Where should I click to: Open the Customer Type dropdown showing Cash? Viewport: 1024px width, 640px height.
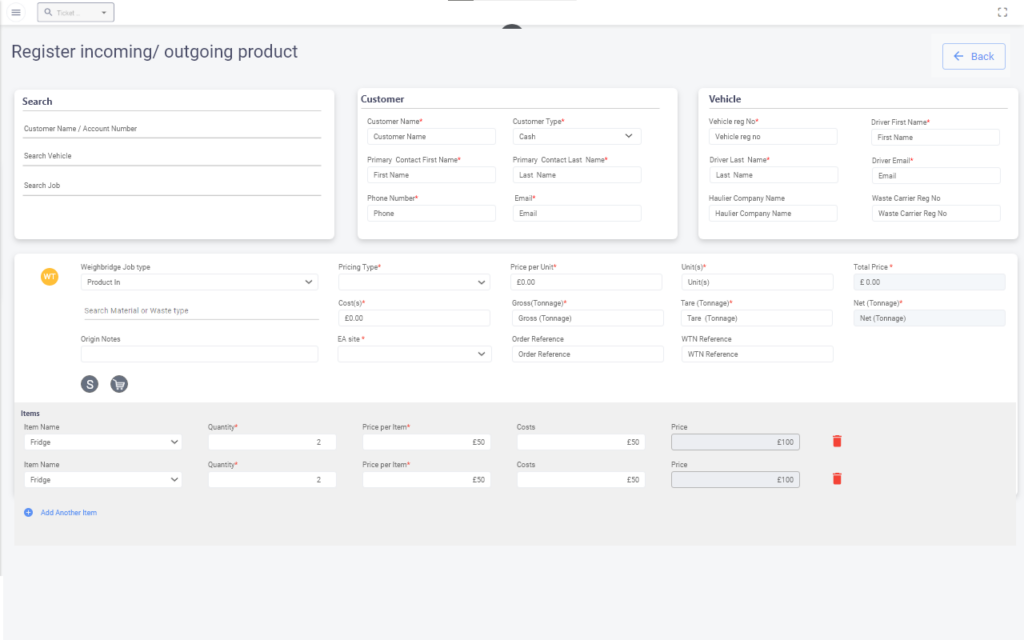[x=576, y=135]
